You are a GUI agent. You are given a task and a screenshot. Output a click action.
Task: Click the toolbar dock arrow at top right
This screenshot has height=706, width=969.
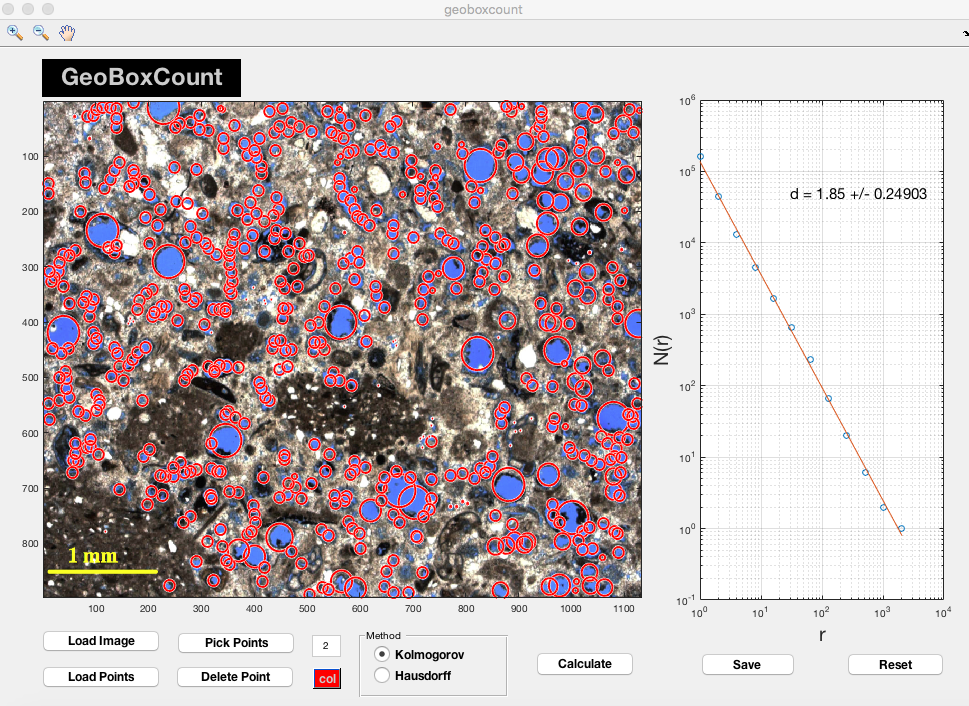pyautogui.click(x=964, y=33)
